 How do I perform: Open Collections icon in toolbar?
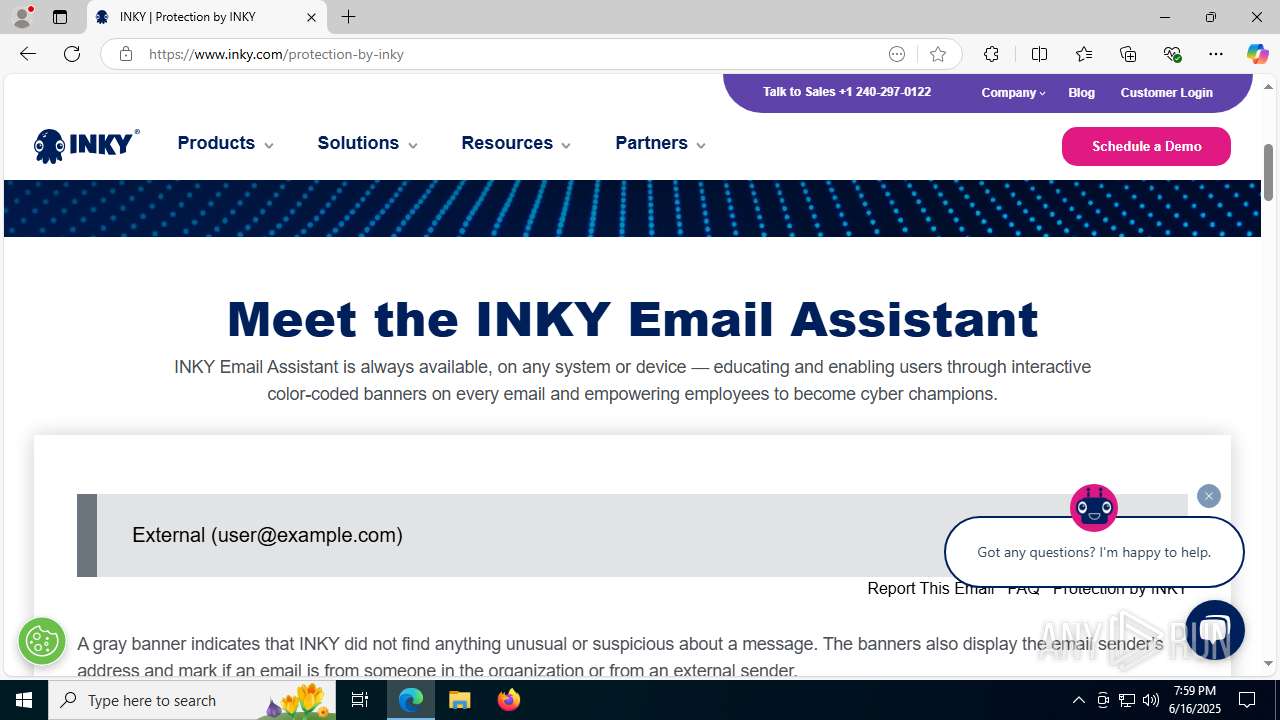pyautogui.click(x=1128, y=54)
